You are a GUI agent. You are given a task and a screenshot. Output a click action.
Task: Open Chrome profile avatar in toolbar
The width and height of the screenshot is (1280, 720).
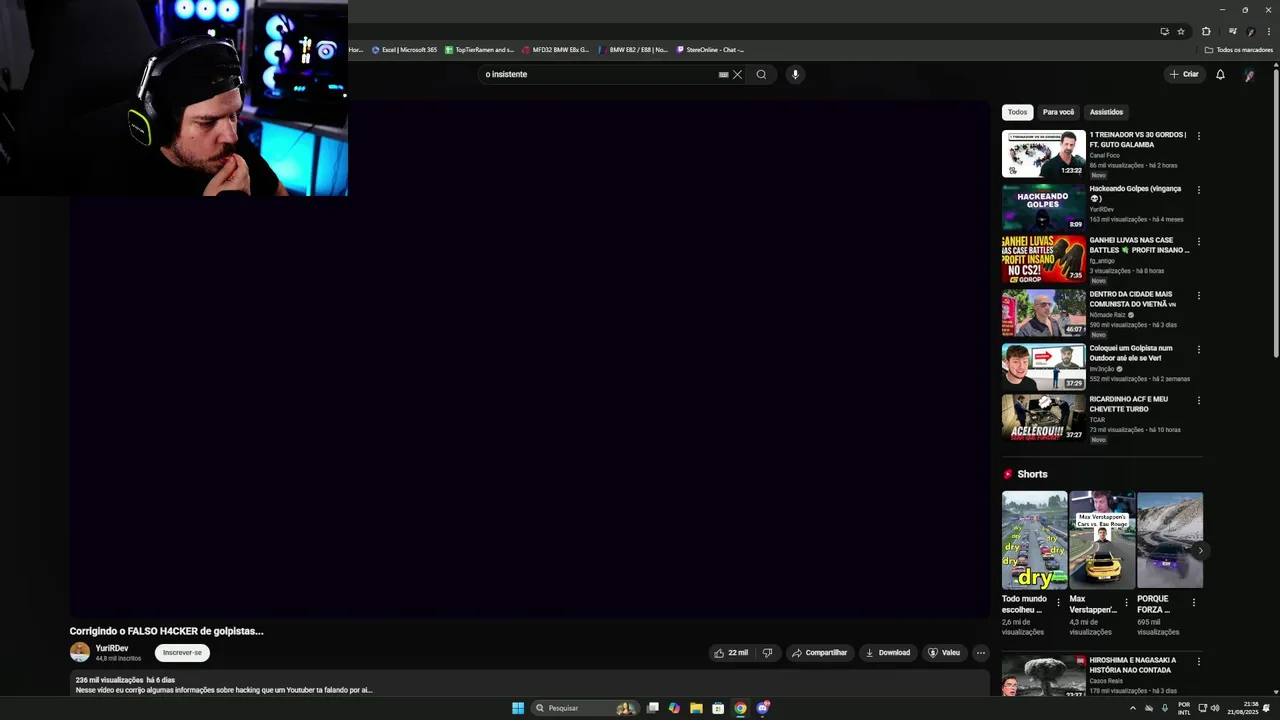1251,31
